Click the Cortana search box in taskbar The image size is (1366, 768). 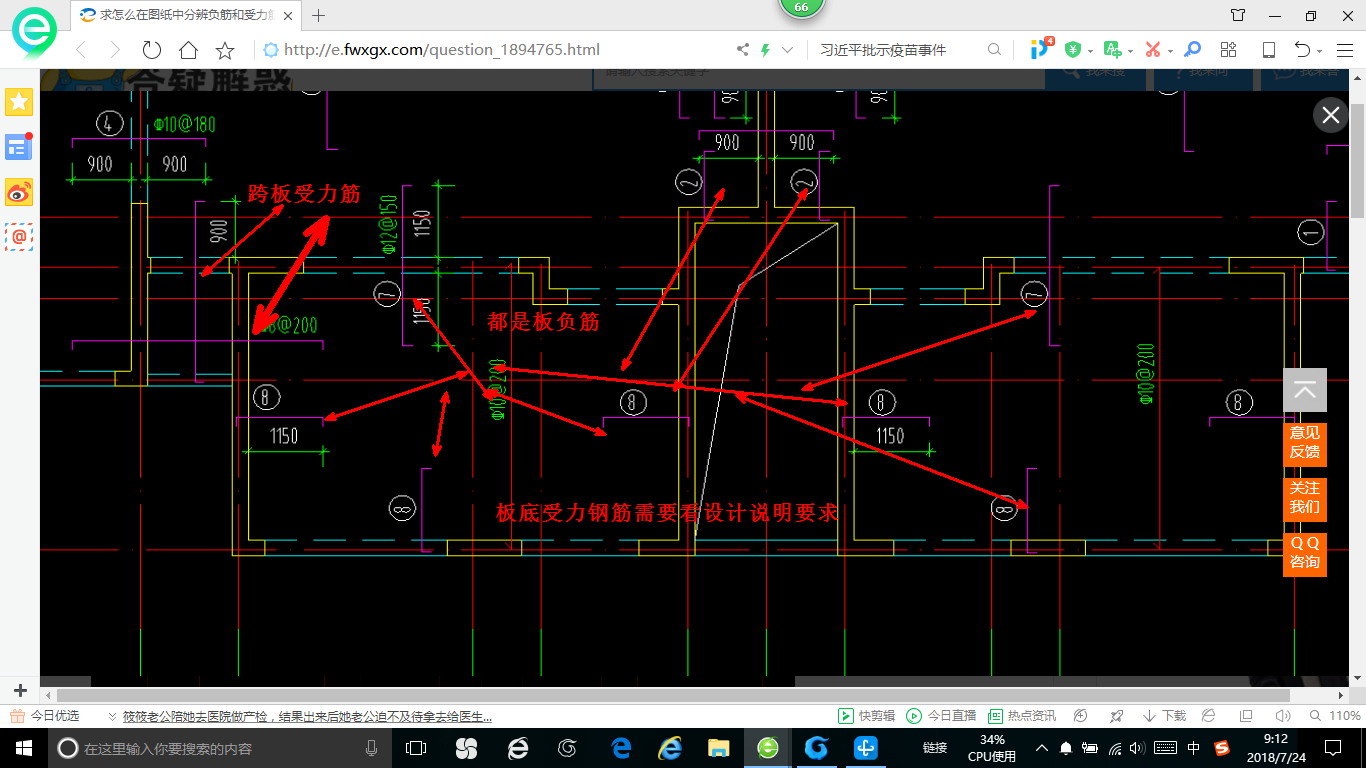219,747
